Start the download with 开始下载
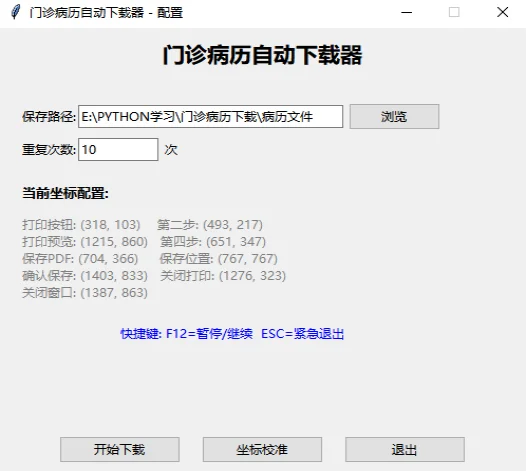This screenshot has height=471, width=527. [120, 449]
